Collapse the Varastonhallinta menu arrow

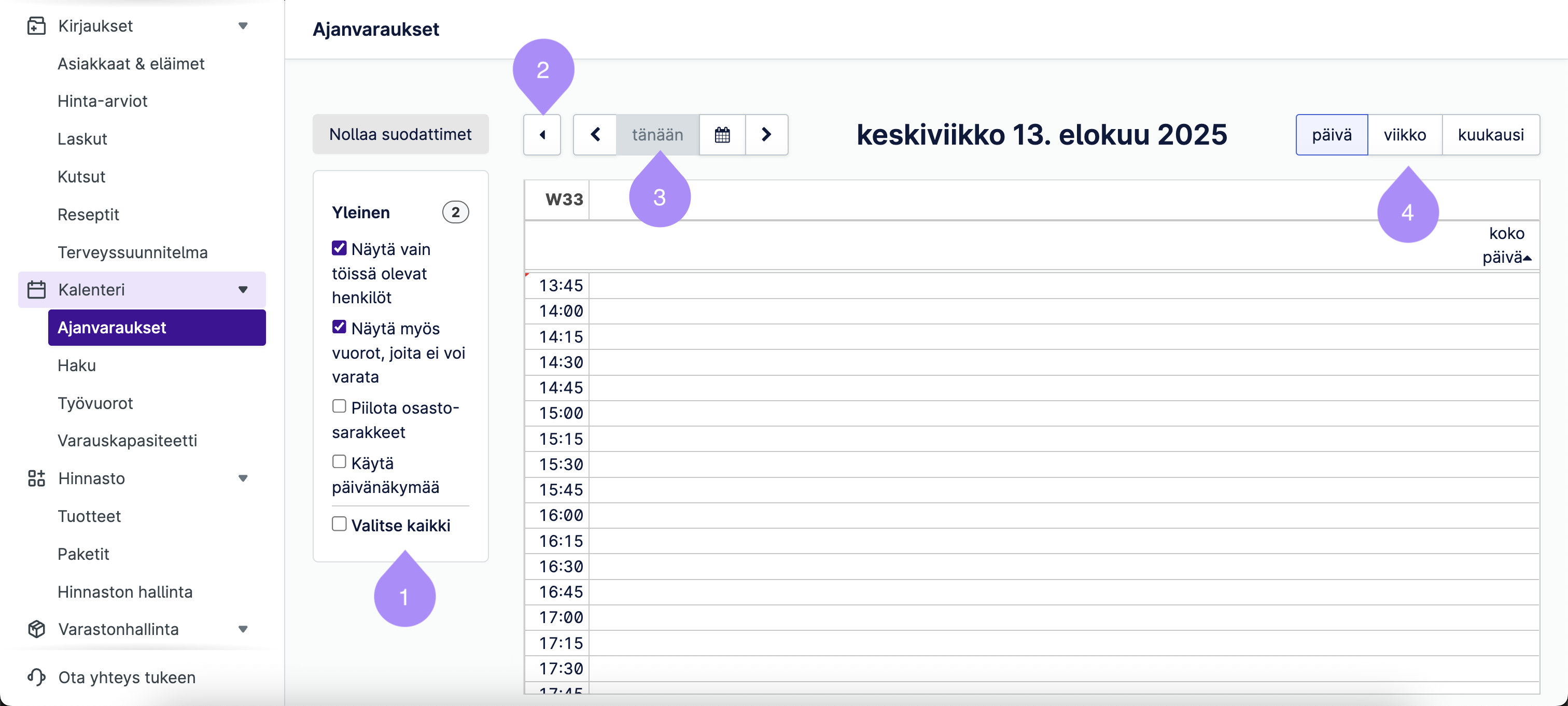click(243, 629)
